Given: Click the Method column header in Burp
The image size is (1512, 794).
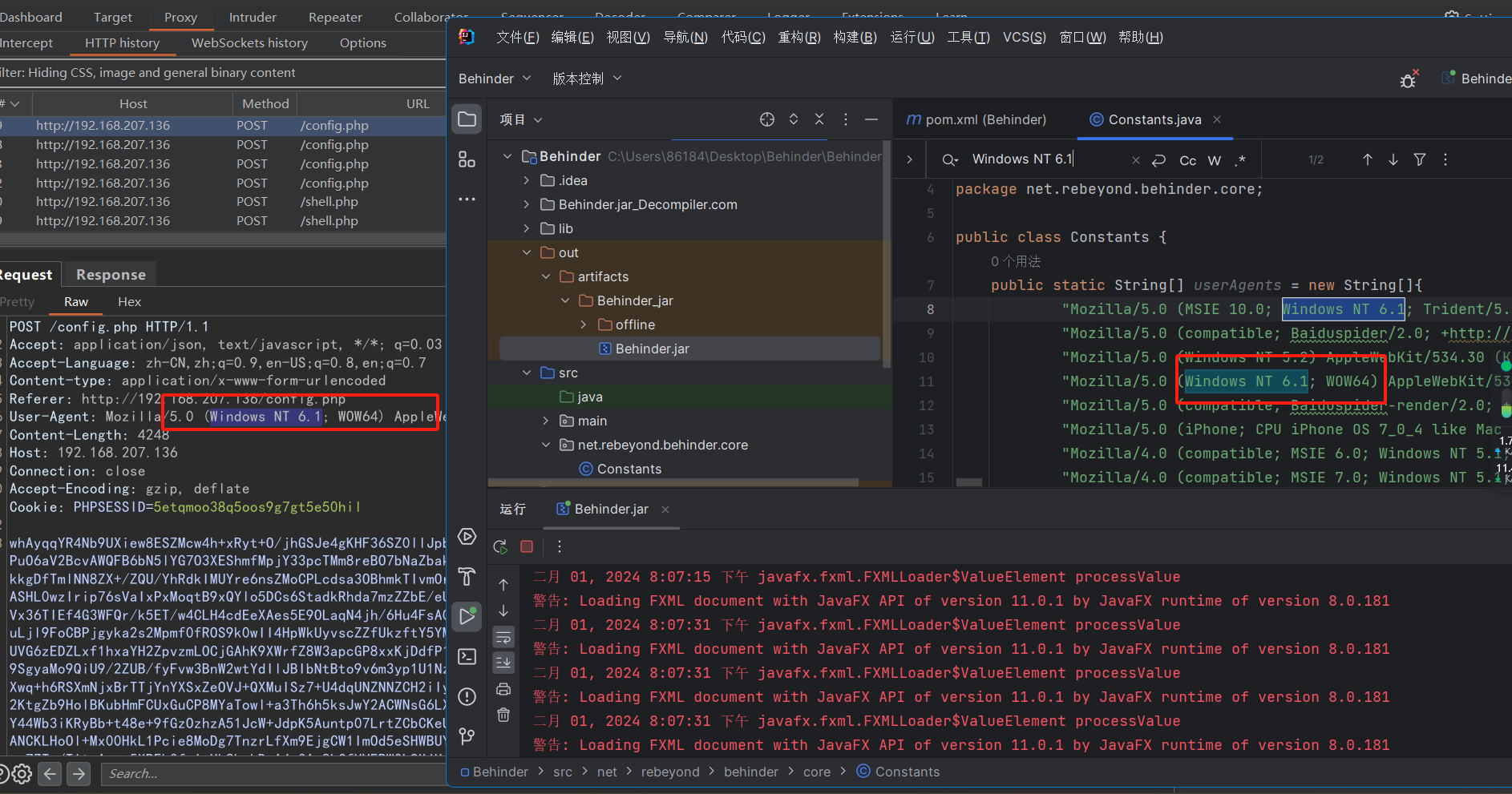Looking at the screenshot, I should (x=265, y=103).
